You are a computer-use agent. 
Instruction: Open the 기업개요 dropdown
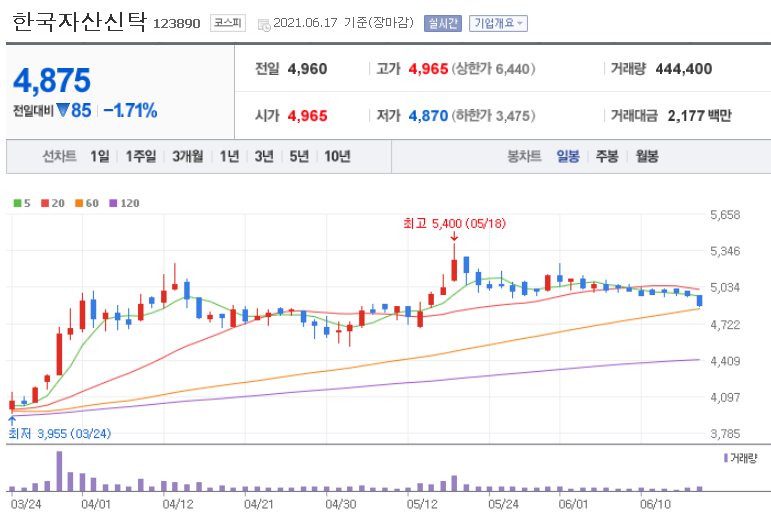click(x=498, y=23)
